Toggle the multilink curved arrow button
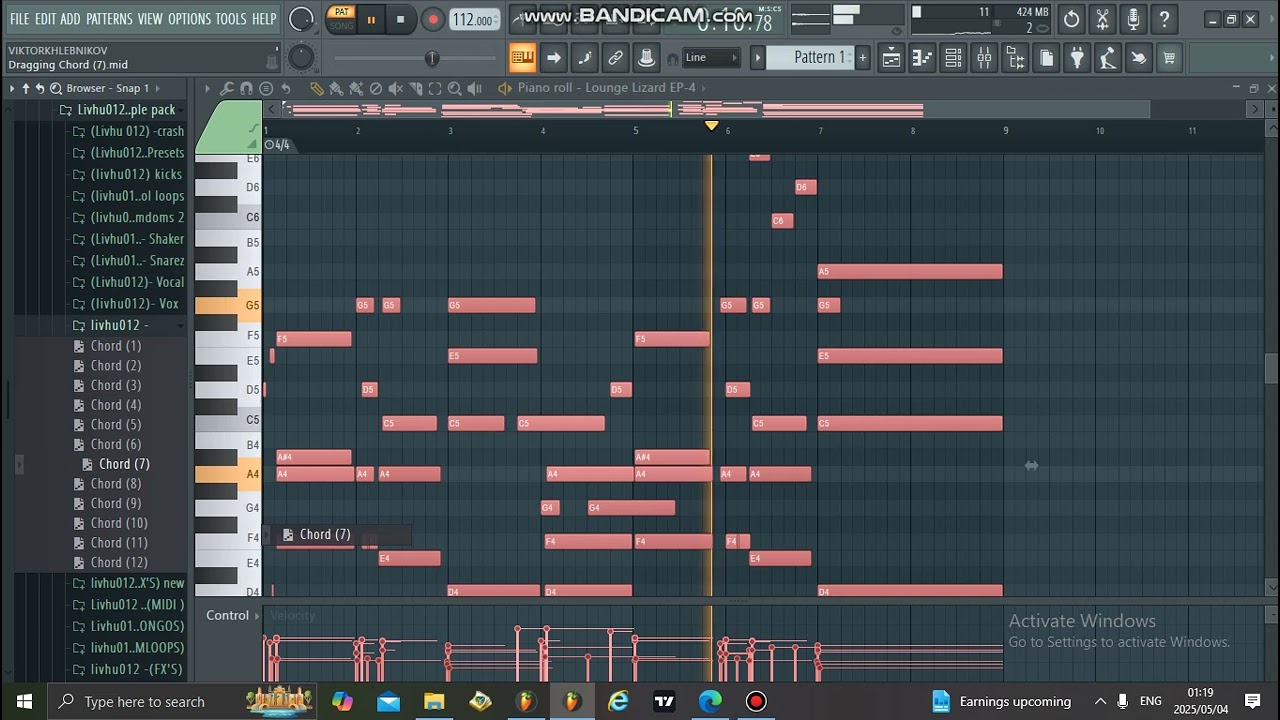Viewport: 1280px width, 720px height. click(585, 58)
